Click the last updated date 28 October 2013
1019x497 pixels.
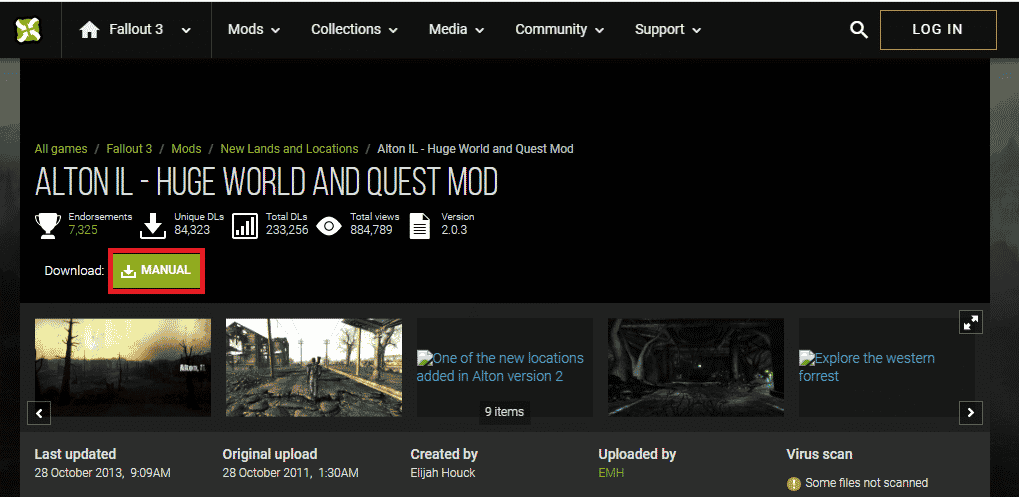[103, 473]
